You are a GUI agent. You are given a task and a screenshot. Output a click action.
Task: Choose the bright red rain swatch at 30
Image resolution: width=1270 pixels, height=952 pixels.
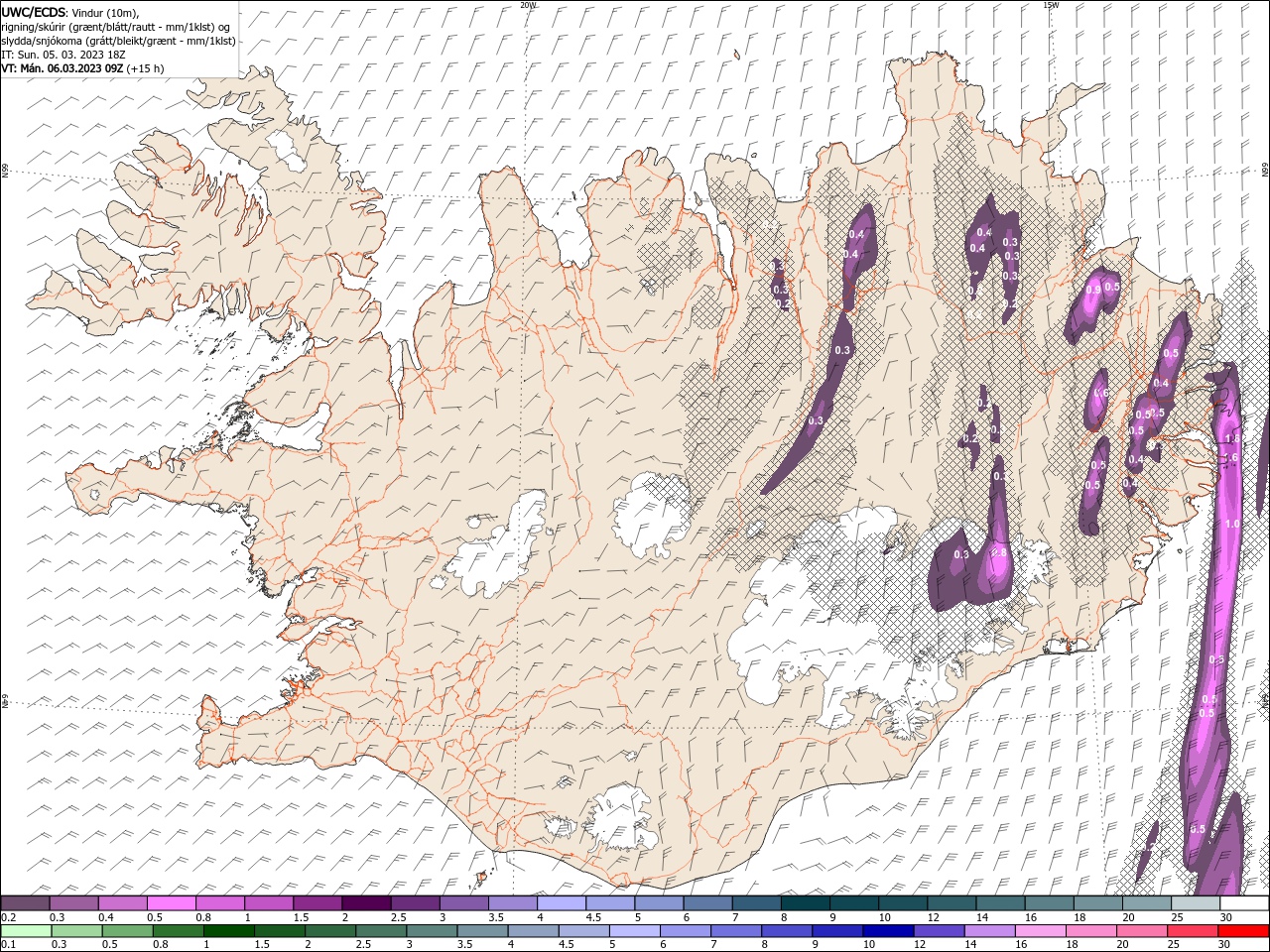coord(1243,931)
